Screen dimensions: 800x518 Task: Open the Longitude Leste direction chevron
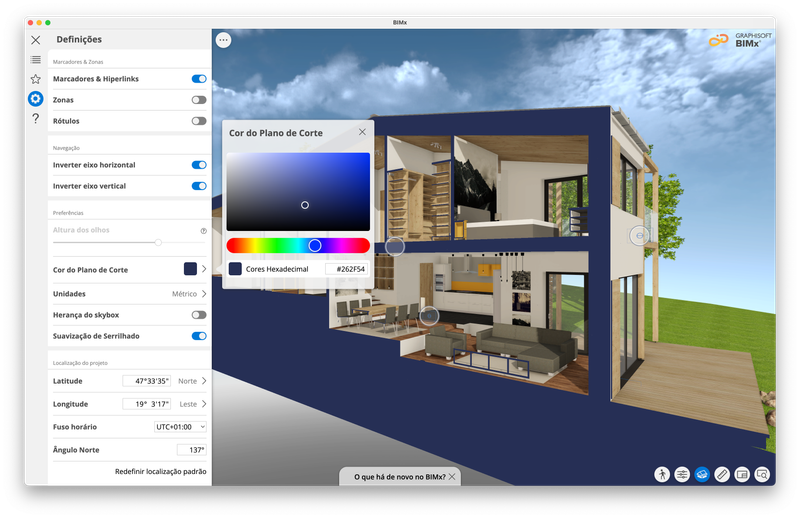click(204, 404)
